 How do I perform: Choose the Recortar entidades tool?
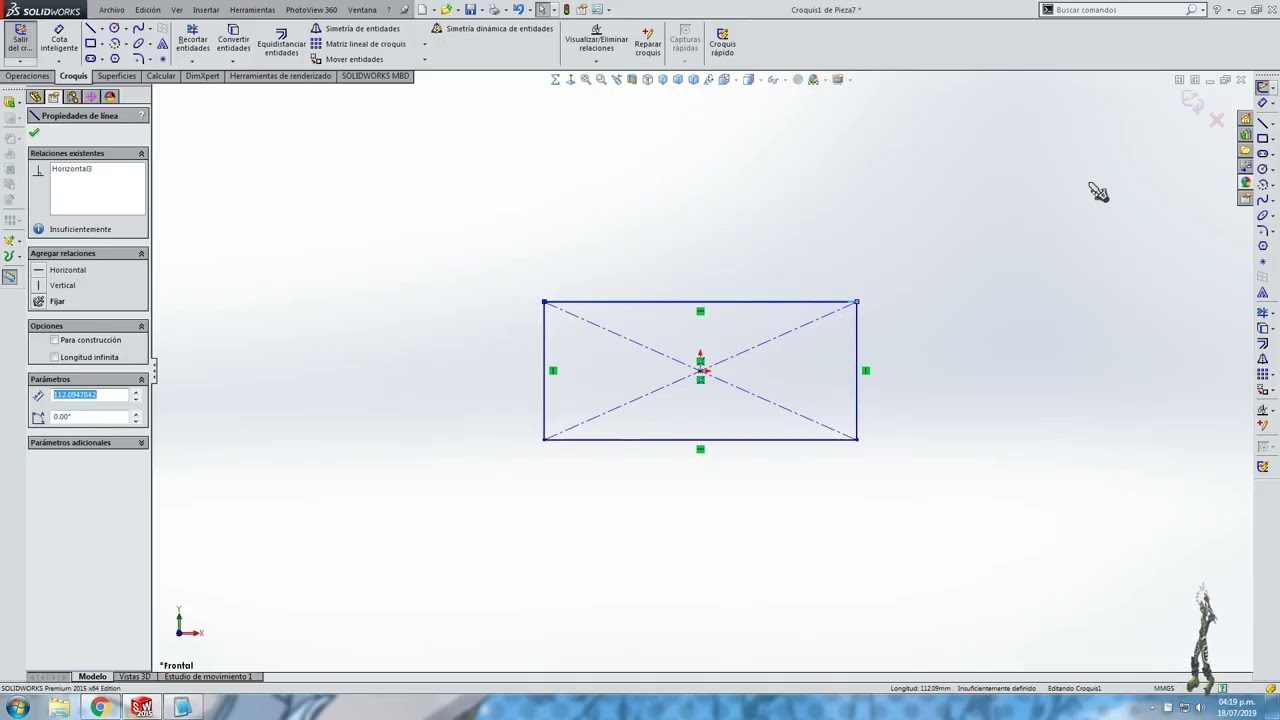pyautogui.click(x=192, y=38)
